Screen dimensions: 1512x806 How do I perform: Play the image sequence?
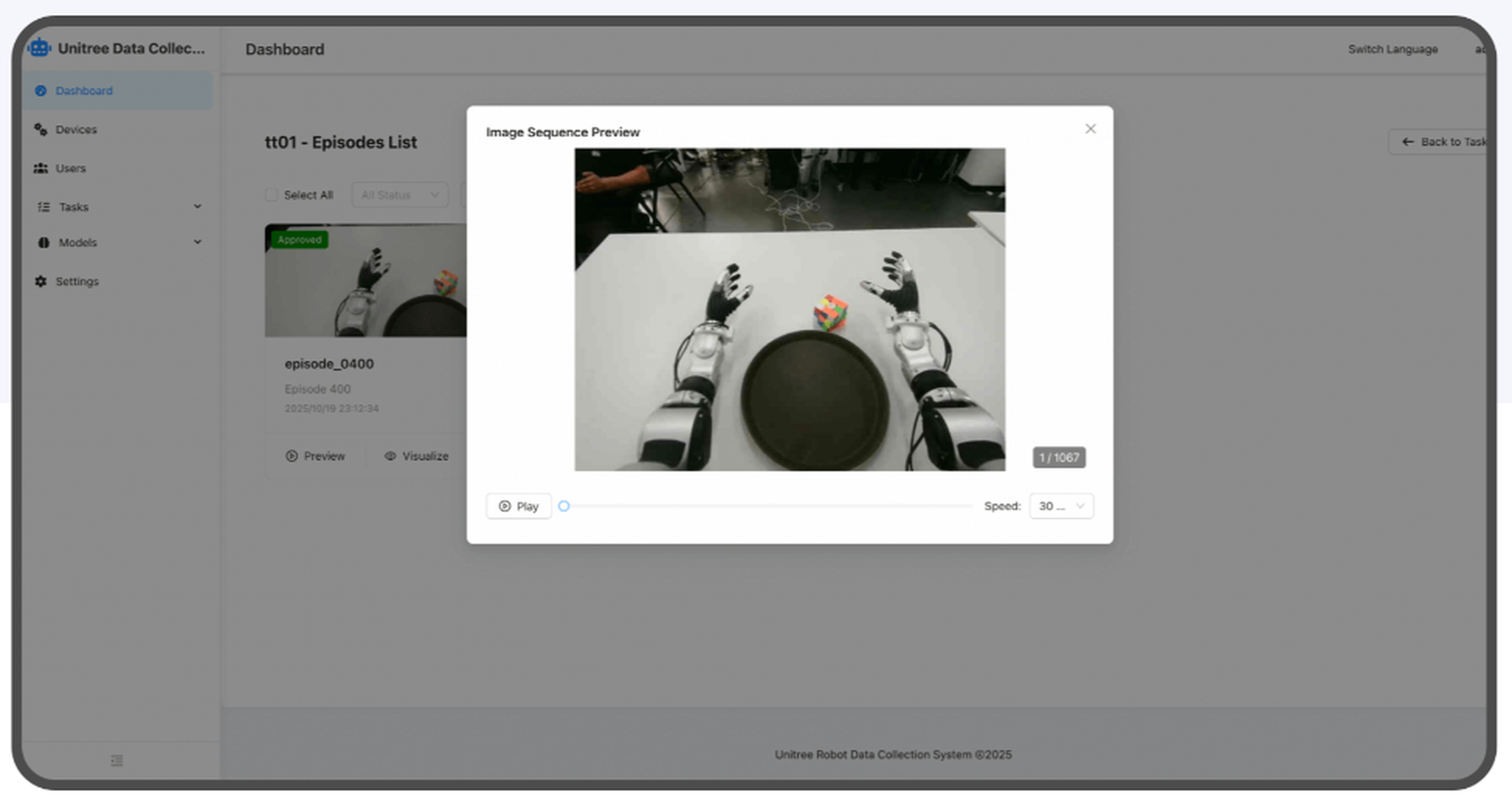[518, 506]
